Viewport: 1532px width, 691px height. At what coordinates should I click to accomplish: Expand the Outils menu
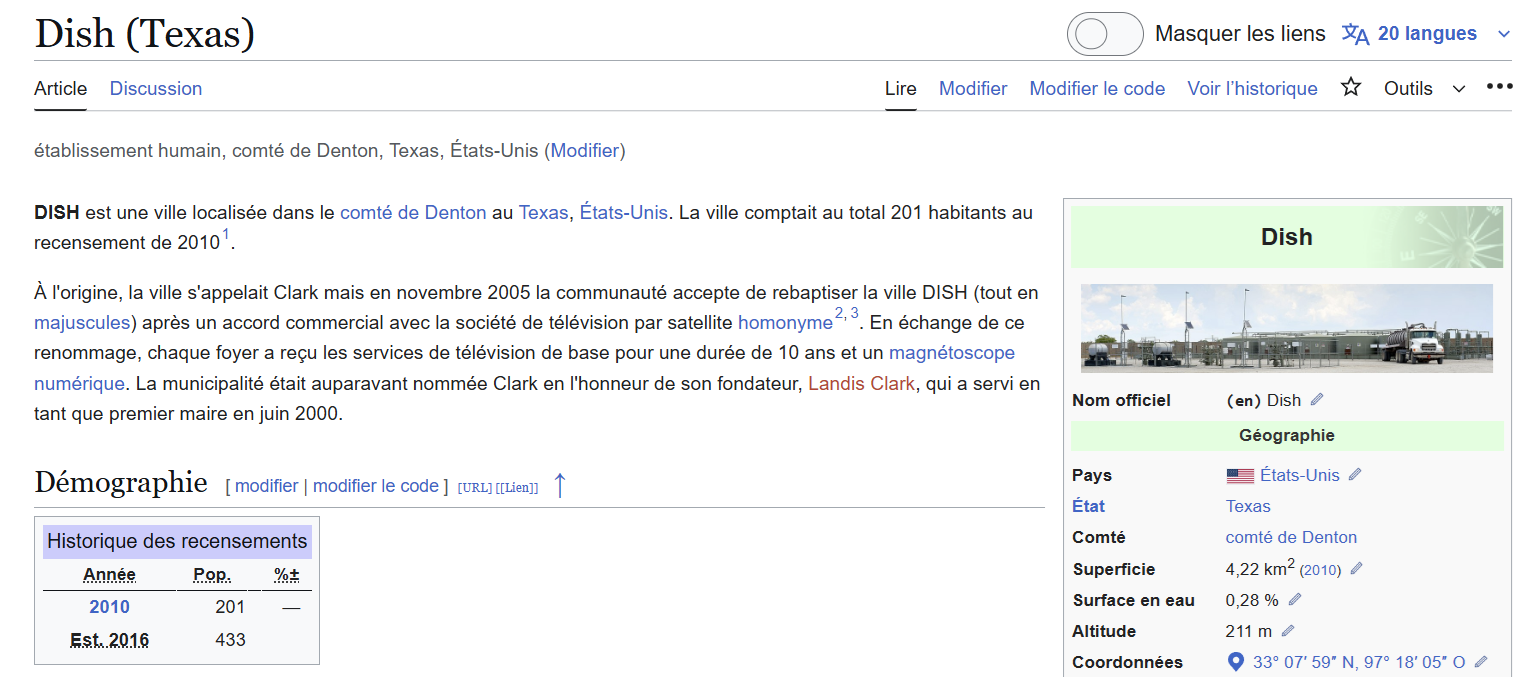(x=1424, y=88)
